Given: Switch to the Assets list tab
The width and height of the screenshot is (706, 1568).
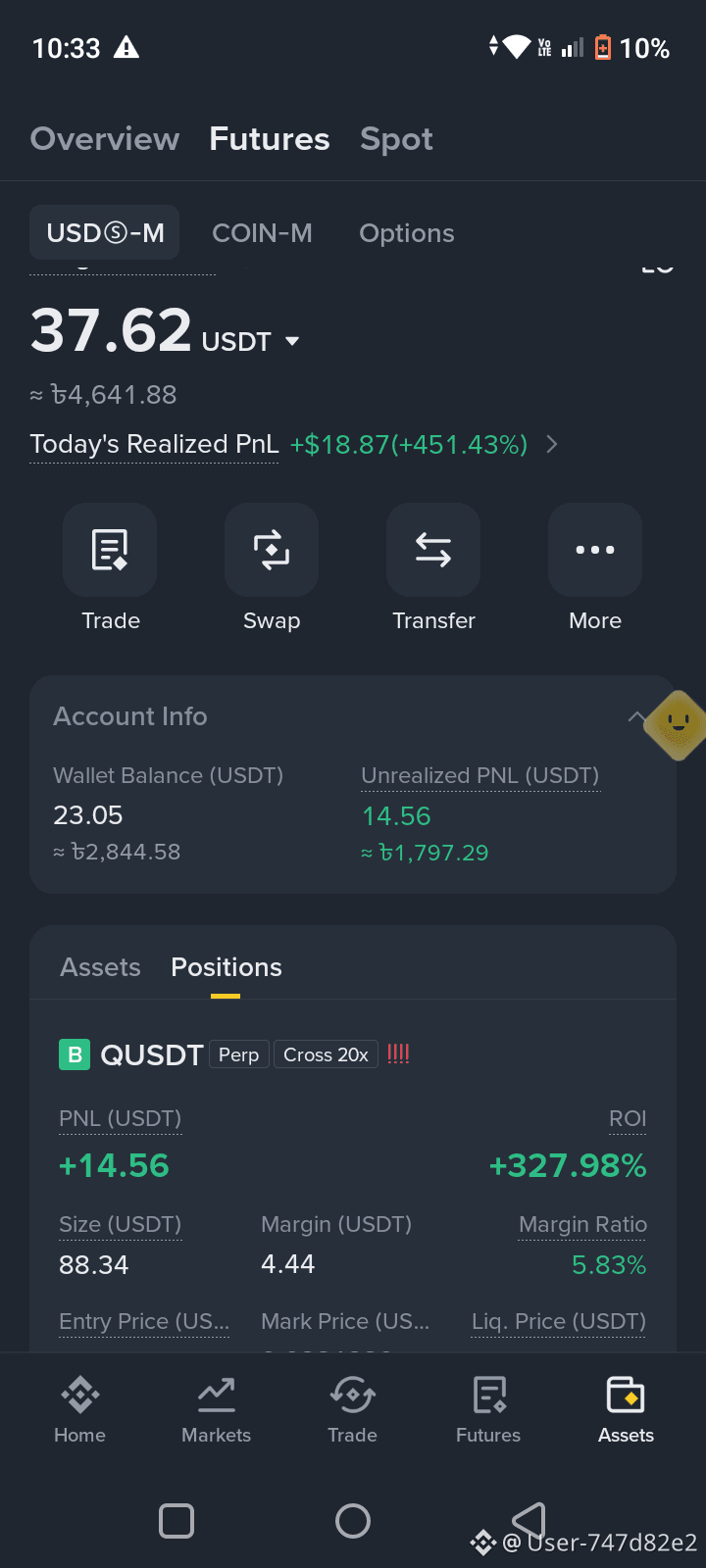Looking at the screenshot, I should click(100, 967).
